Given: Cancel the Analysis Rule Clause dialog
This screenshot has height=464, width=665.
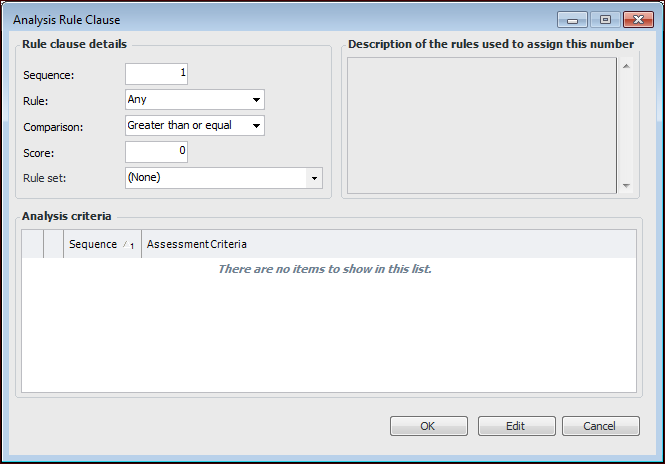Looking at the screenshot, I should pos(601,426).
